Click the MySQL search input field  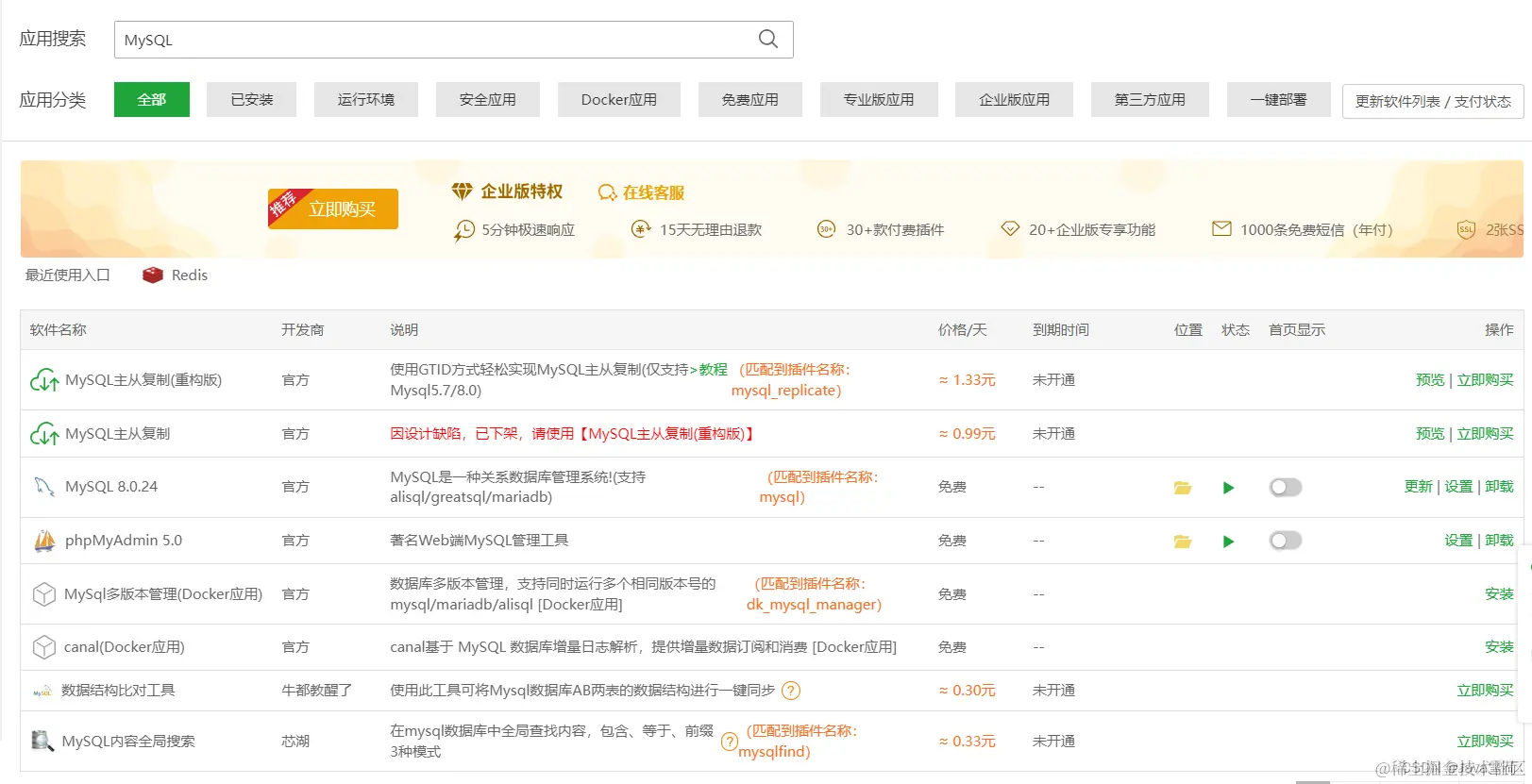pyautogui.click(x=453, y=40)
